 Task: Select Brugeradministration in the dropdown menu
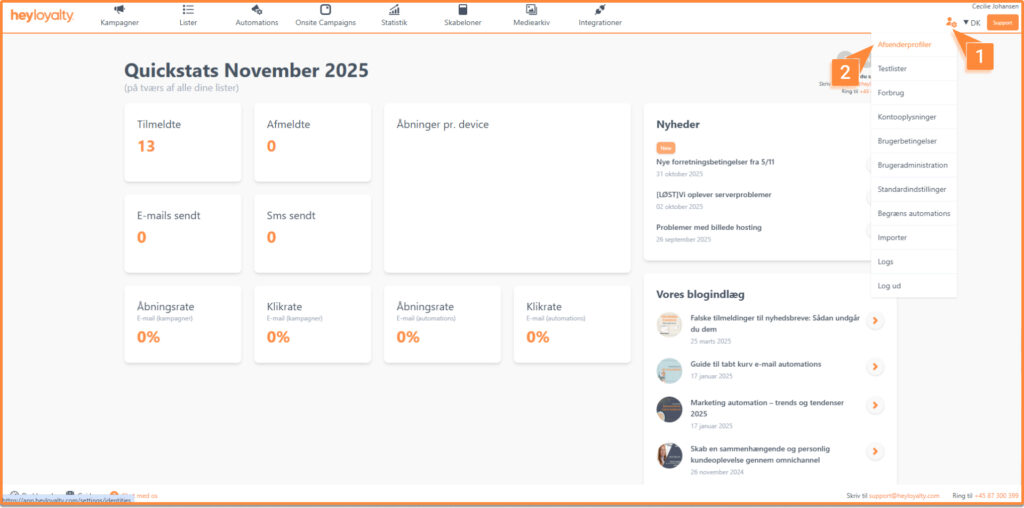pos(911,165)
